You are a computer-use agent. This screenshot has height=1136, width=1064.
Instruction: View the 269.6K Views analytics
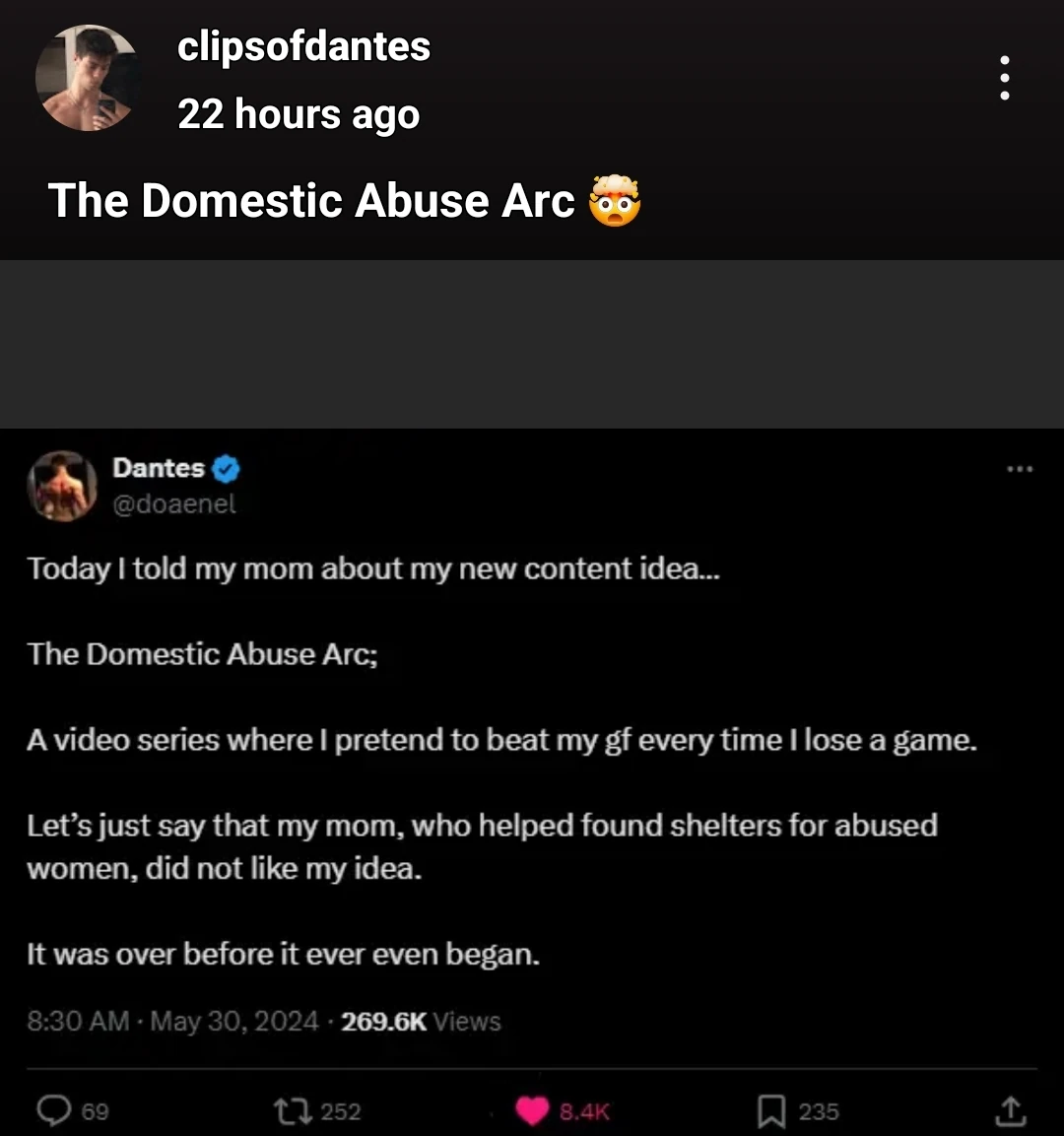click(x=421, y=1022)
